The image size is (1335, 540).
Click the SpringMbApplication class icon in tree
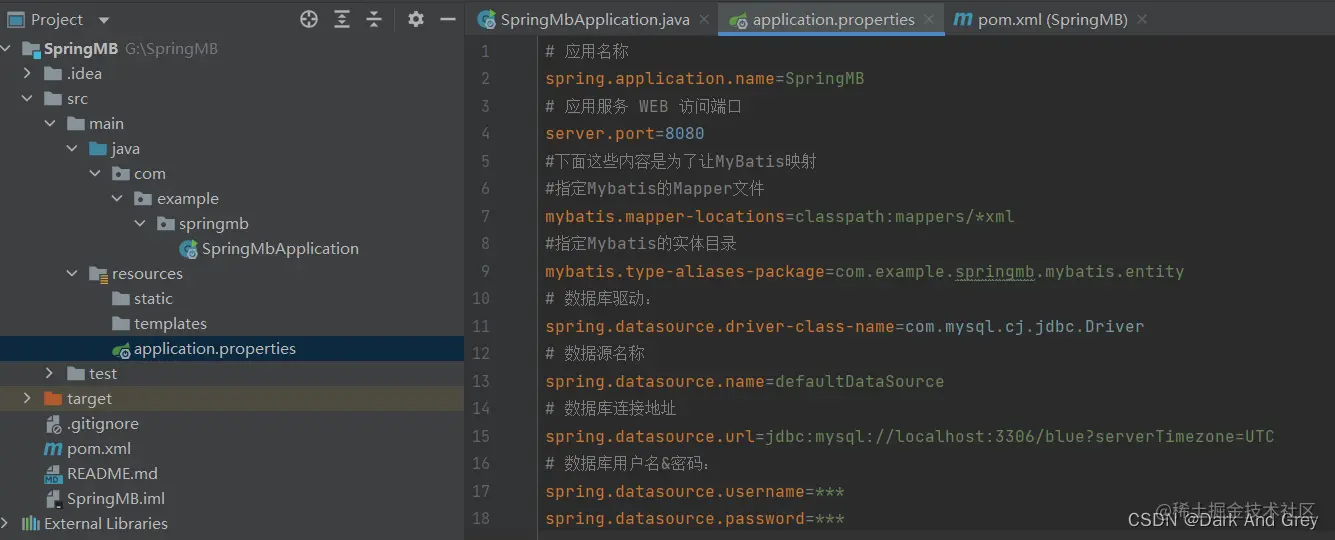(x=188, y=249)
